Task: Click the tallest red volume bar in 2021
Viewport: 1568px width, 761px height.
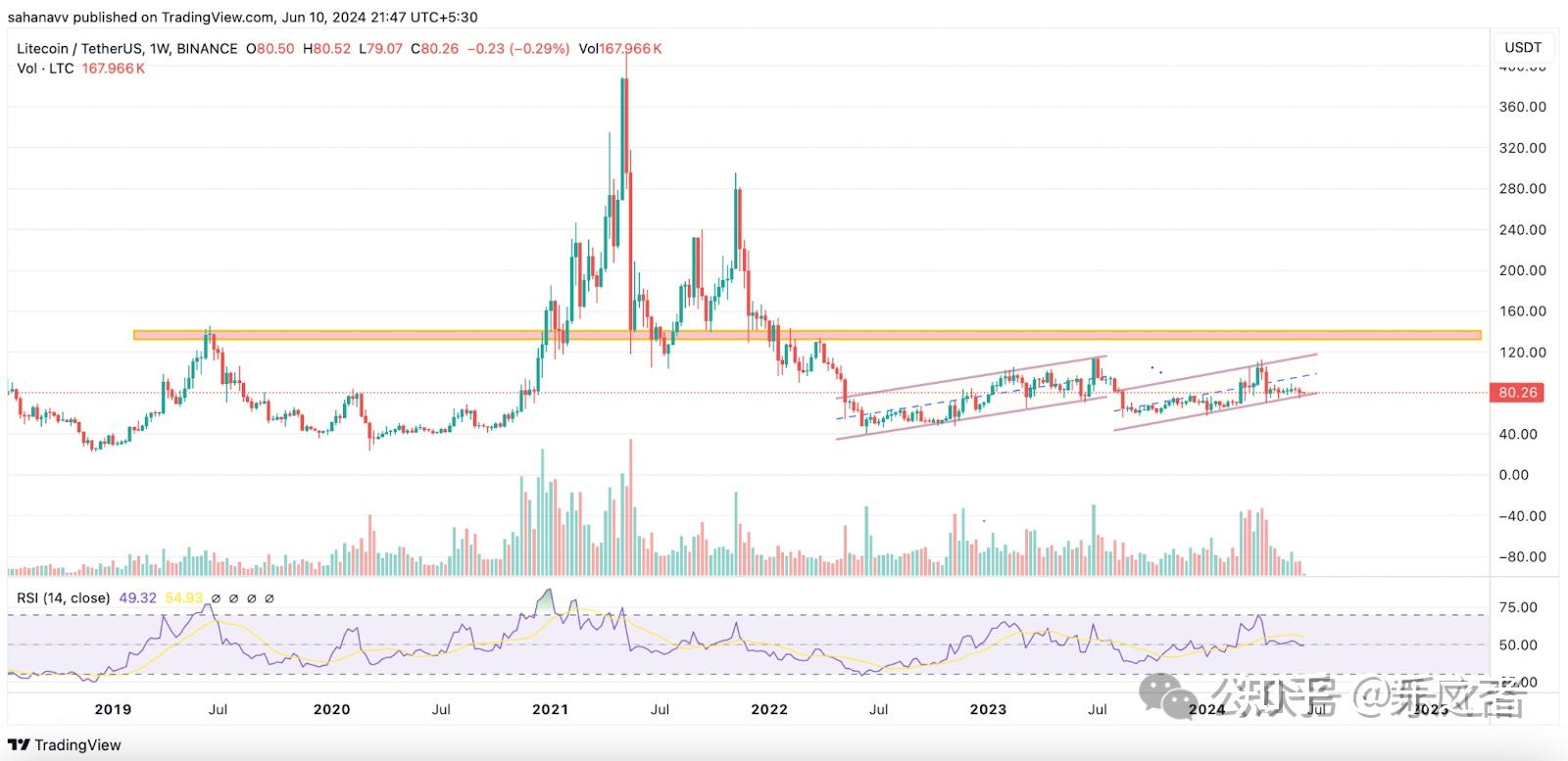Action: click(630, 506)
